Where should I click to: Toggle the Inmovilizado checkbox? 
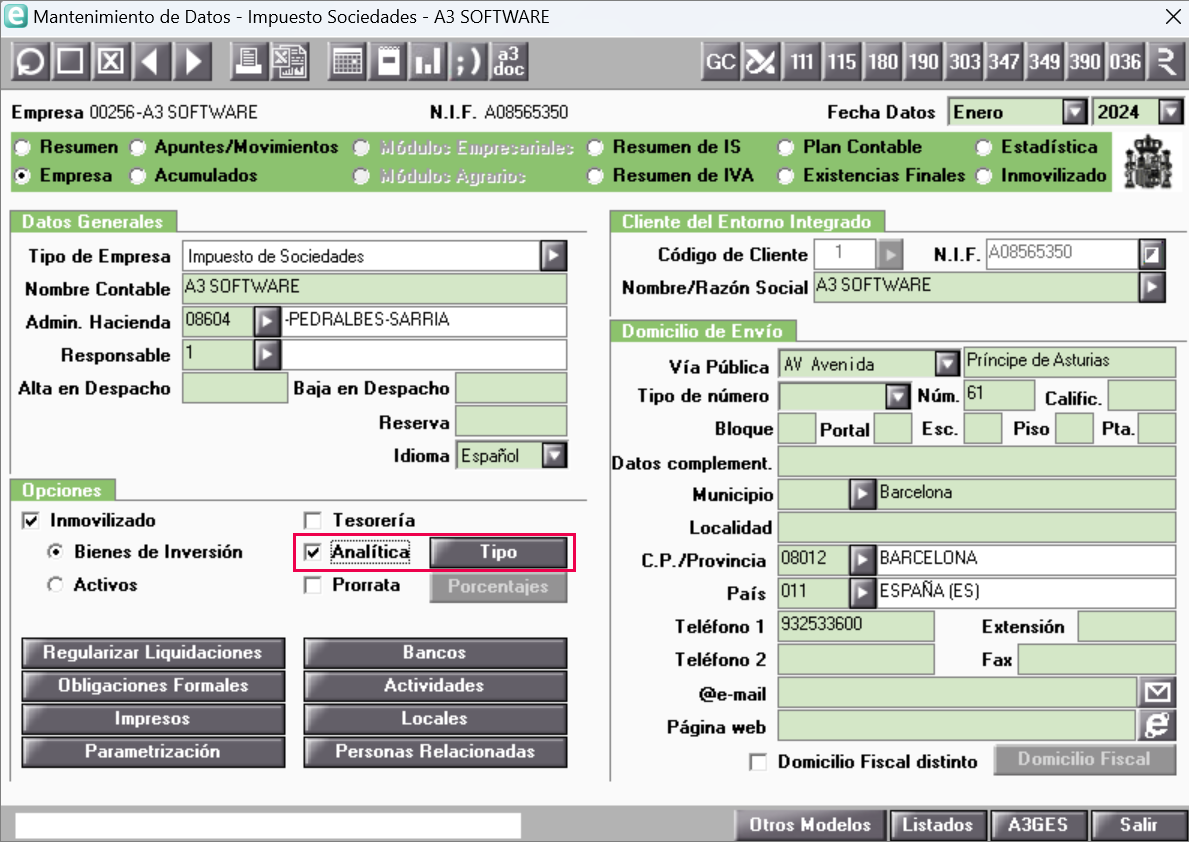[31, 520]
